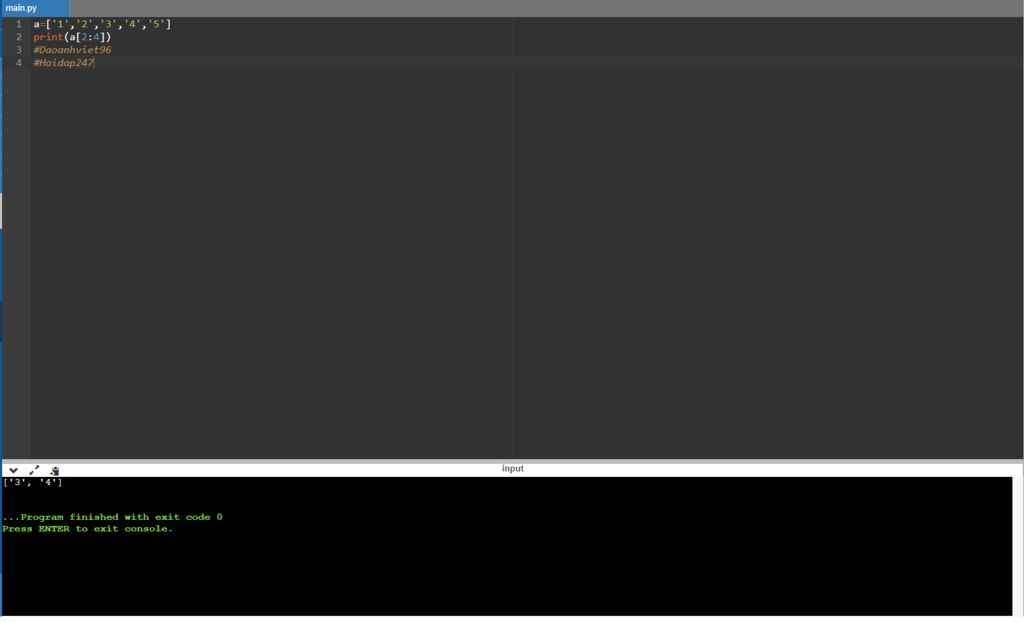
Task: Click line number 2 in the gutter
Action: coord(19,37)
